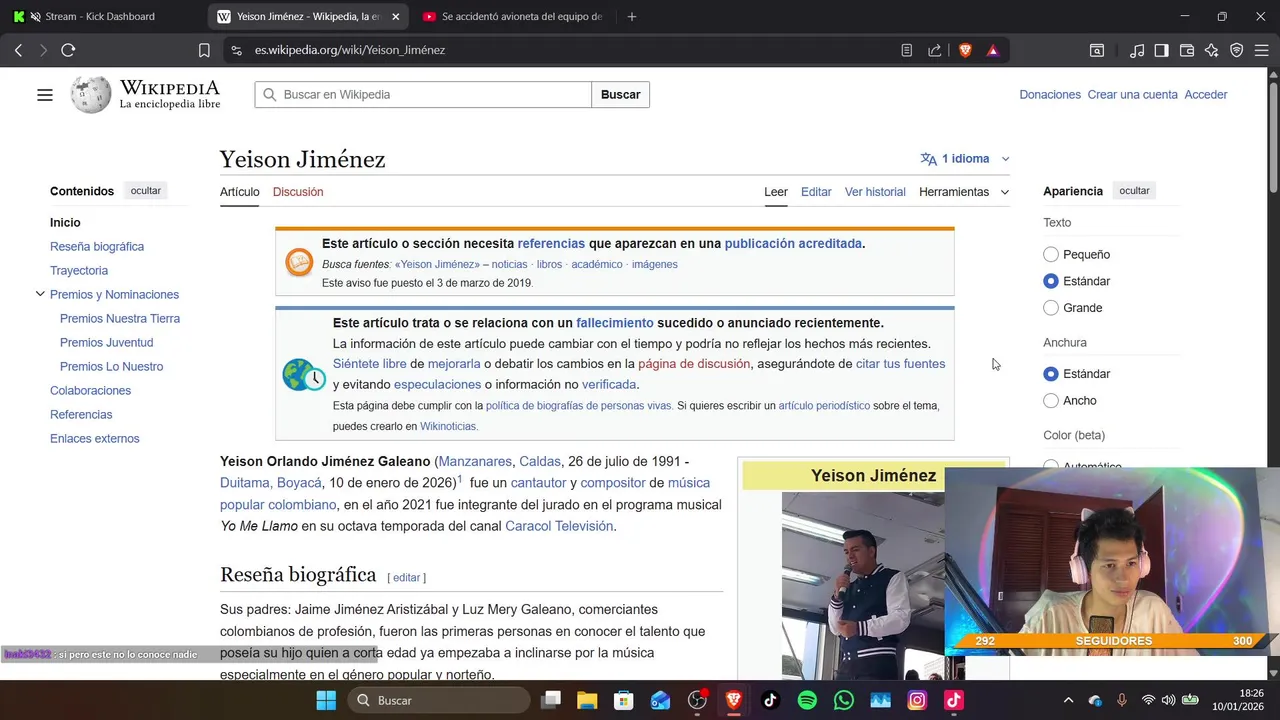This screenshot has width=1280, height=720.
Task: Hide the Contenidos sidebar
Action: [x=145, y=191]
